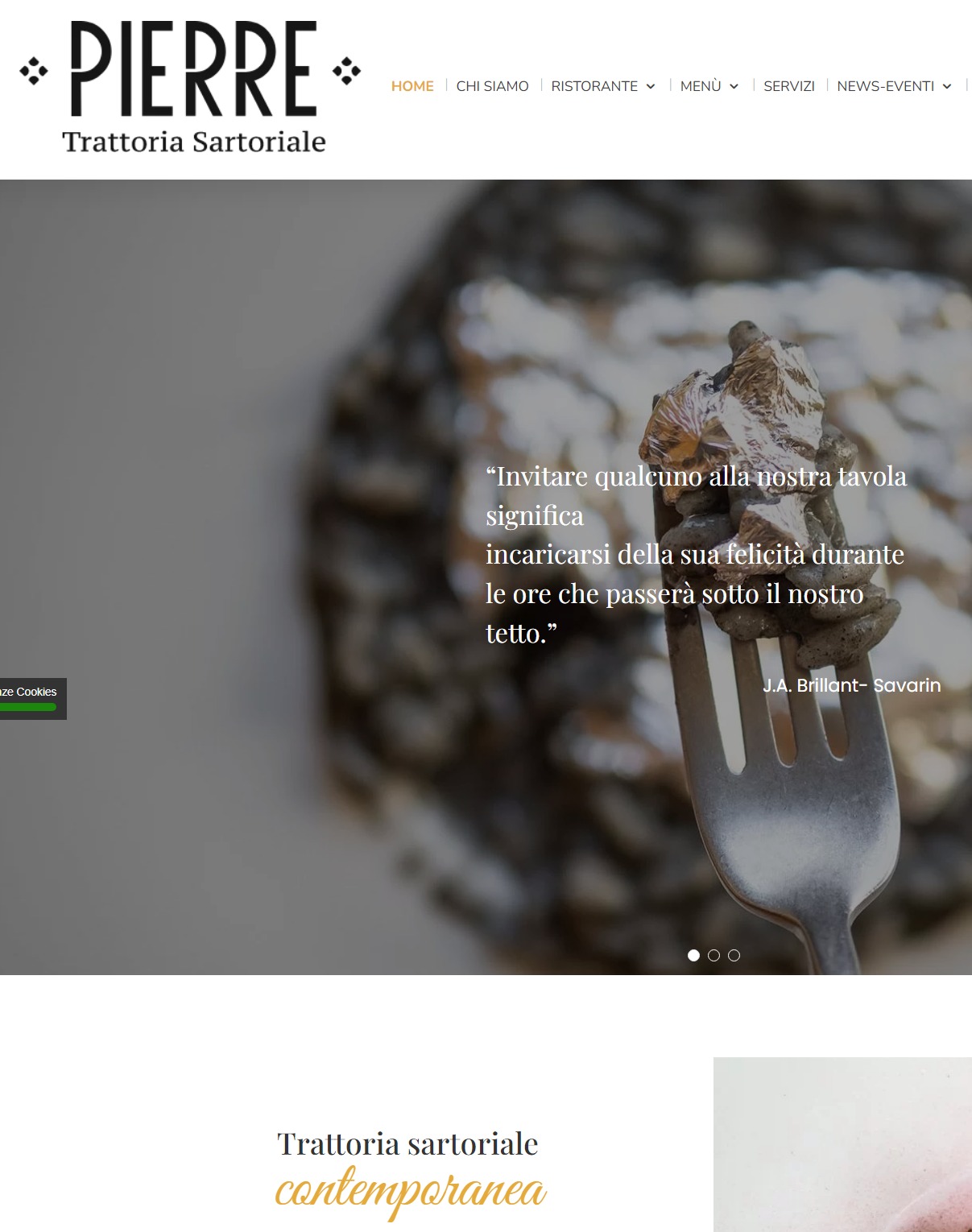
Task: Expand the Menù dropdown chevron
Action: point(734,87)
